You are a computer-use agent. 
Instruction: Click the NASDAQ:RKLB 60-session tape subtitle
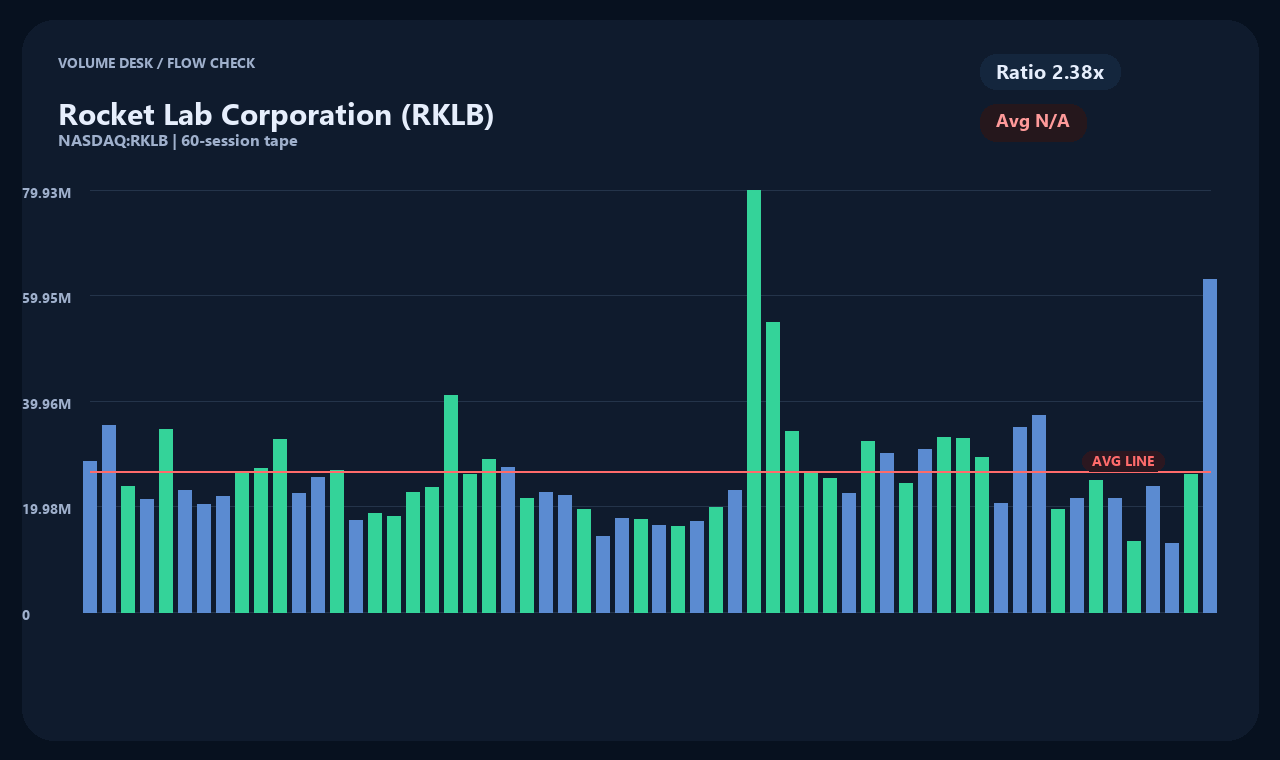click(x=178, y=141)
